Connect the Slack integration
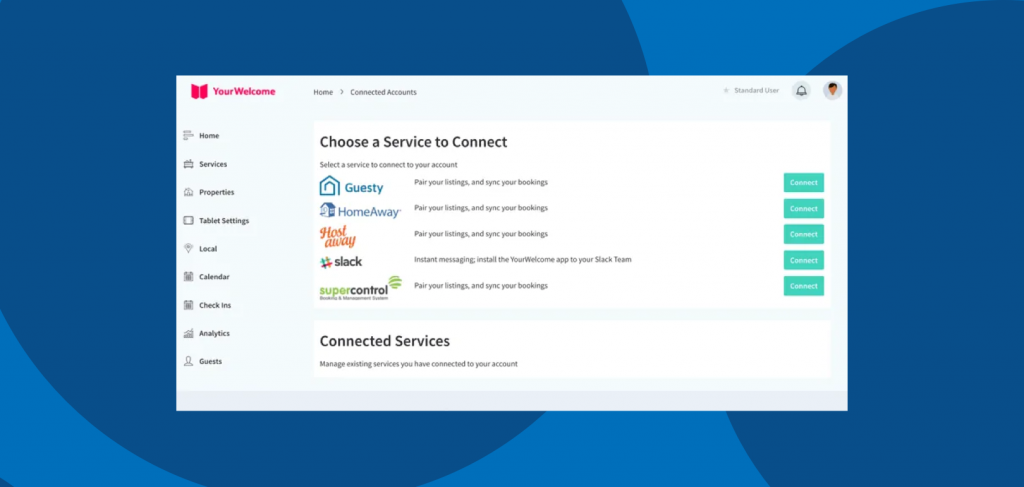The image size is (1024, 487). pos(803,260)
